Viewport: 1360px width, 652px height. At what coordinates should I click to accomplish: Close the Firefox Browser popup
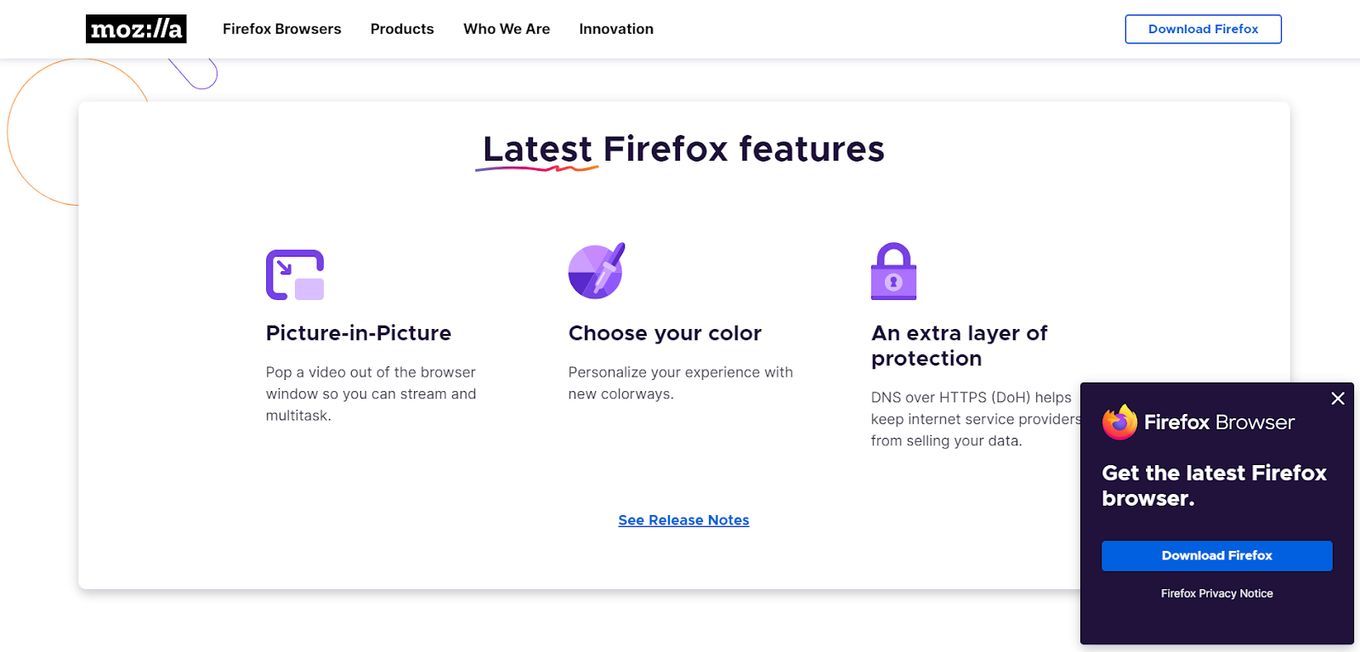coord(1338,399)
